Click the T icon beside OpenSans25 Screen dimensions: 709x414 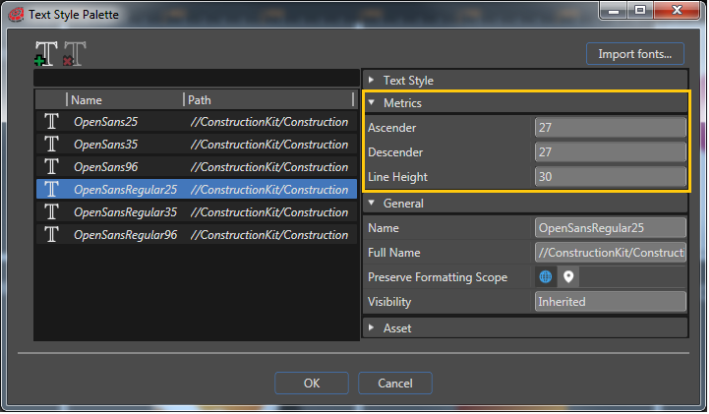point(52,122)
